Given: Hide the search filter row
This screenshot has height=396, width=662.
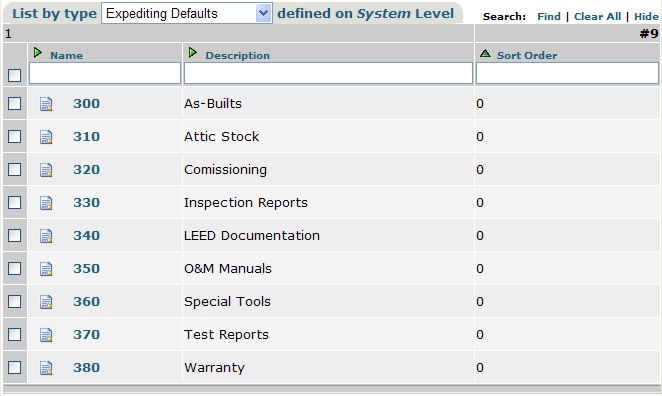Looking at the screenshot, I should point(646,16).
